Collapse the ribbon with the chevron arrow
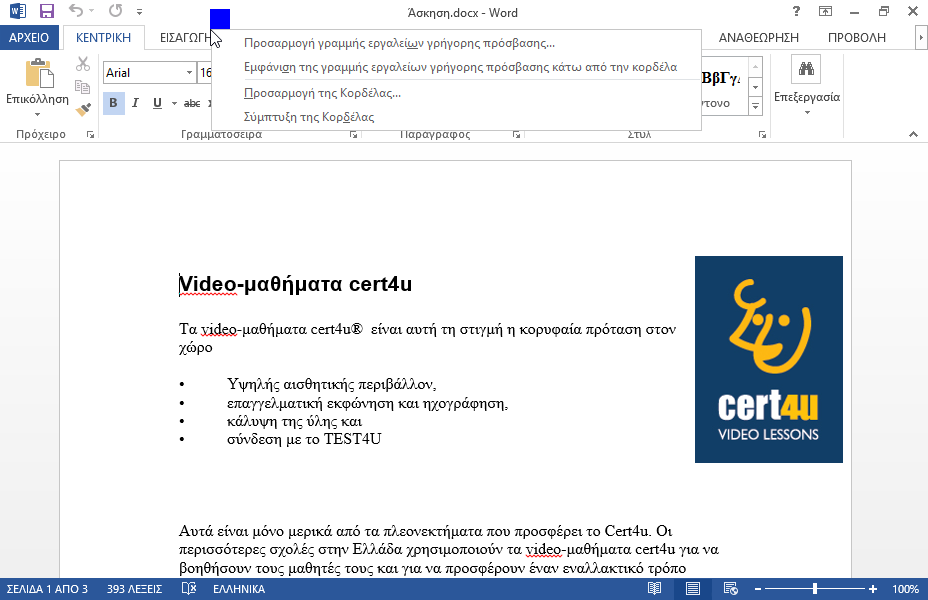Screen dimensions: 928x600 point(913,134)
